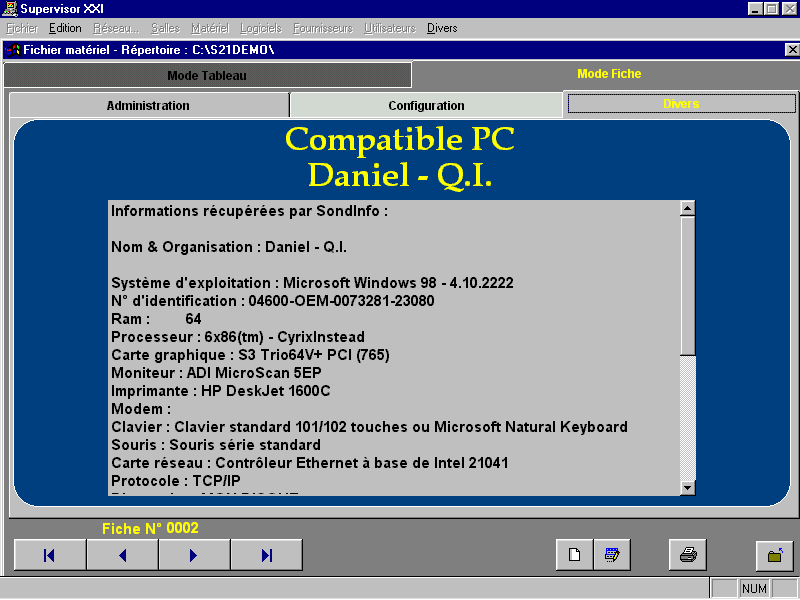Click the 'Ram : 64' line

(156, 319)
